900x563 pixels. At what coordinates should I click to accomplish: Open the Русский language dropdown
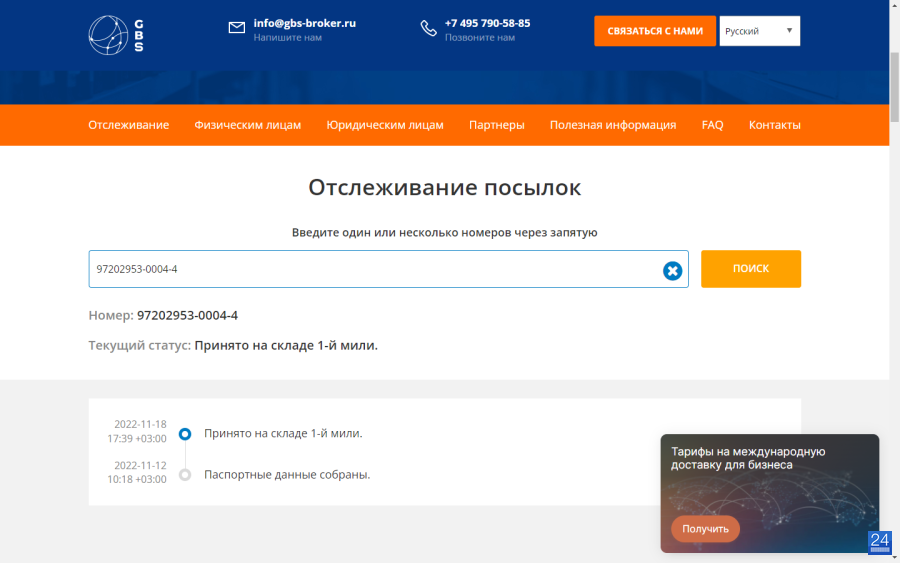759,31
